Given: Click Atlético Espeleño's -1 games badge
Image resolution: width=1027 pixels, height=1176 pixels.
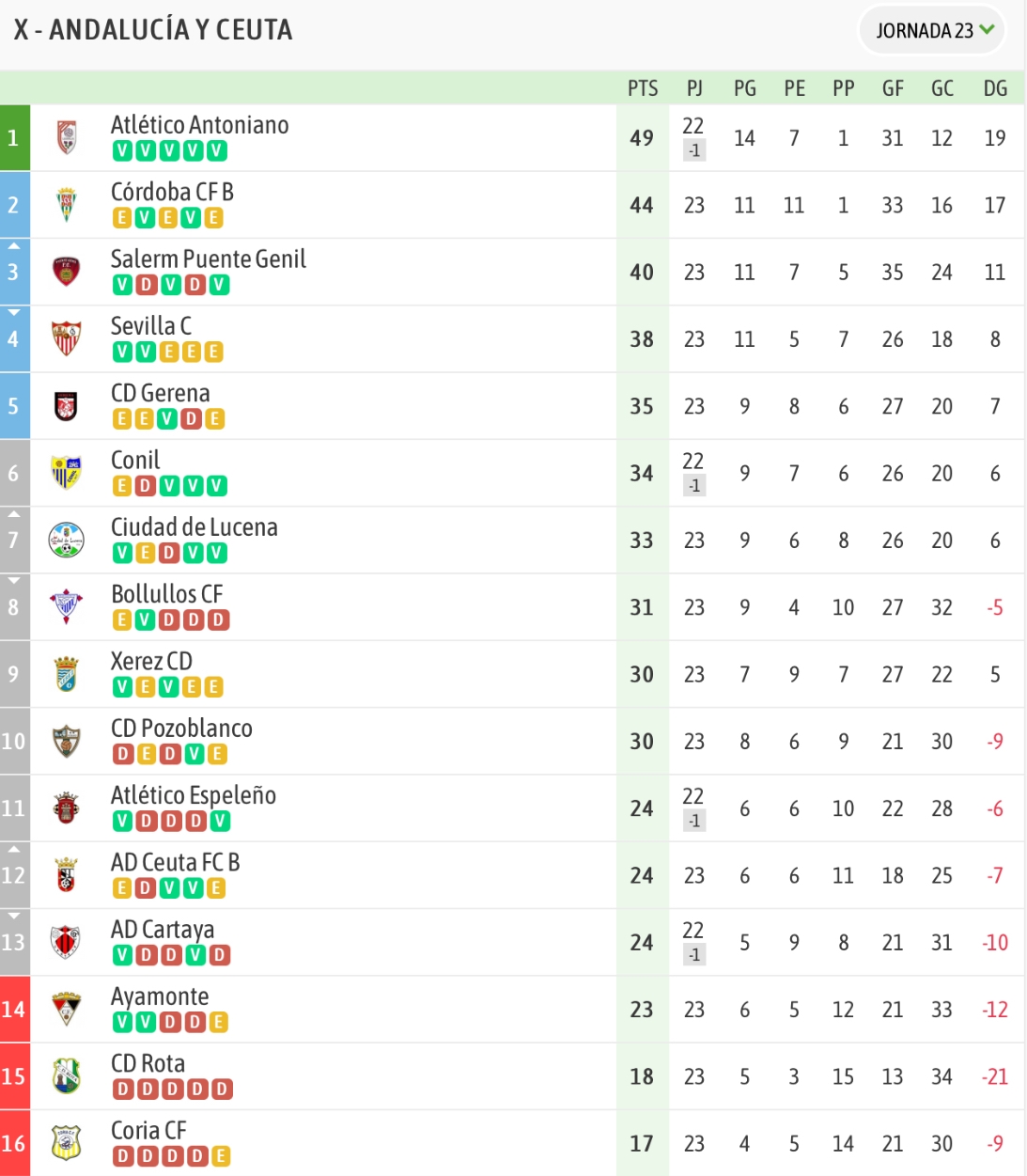Looking at the screenshot, I should coord(694,821).
